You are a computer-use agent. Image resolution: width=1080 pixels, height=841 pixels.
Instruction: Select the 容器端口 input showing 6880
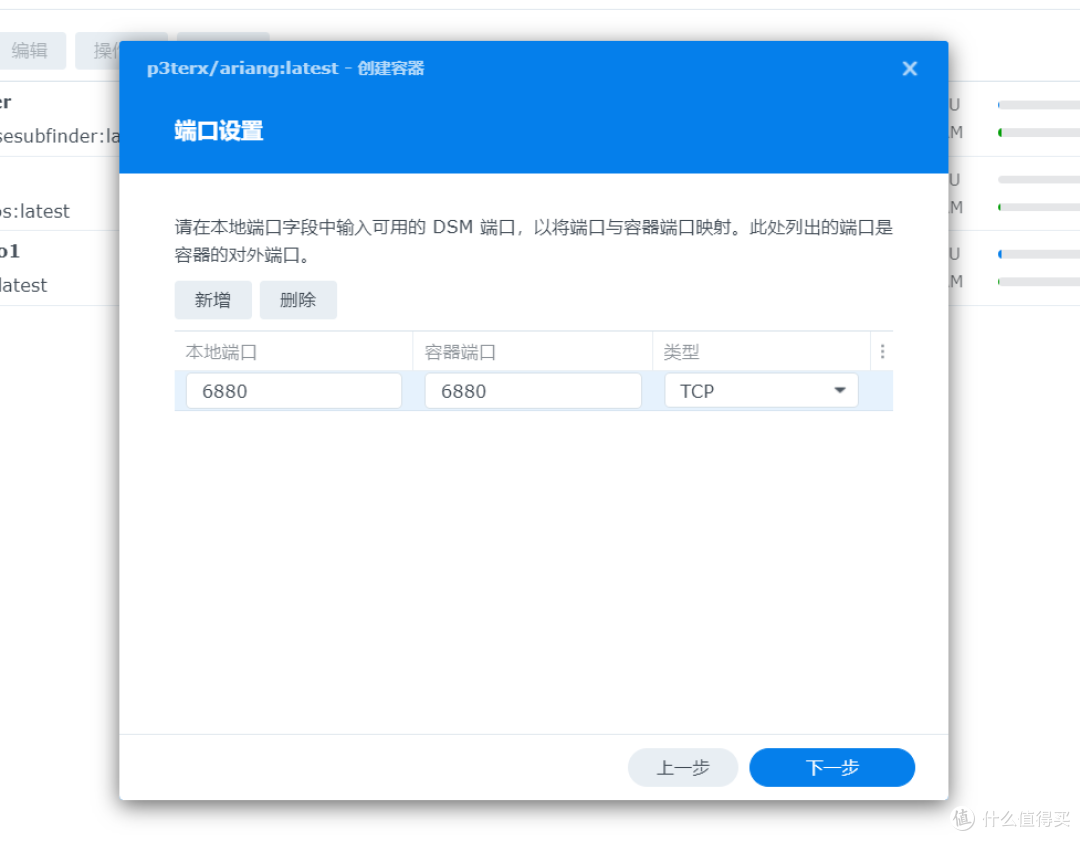tap(532, 390)
